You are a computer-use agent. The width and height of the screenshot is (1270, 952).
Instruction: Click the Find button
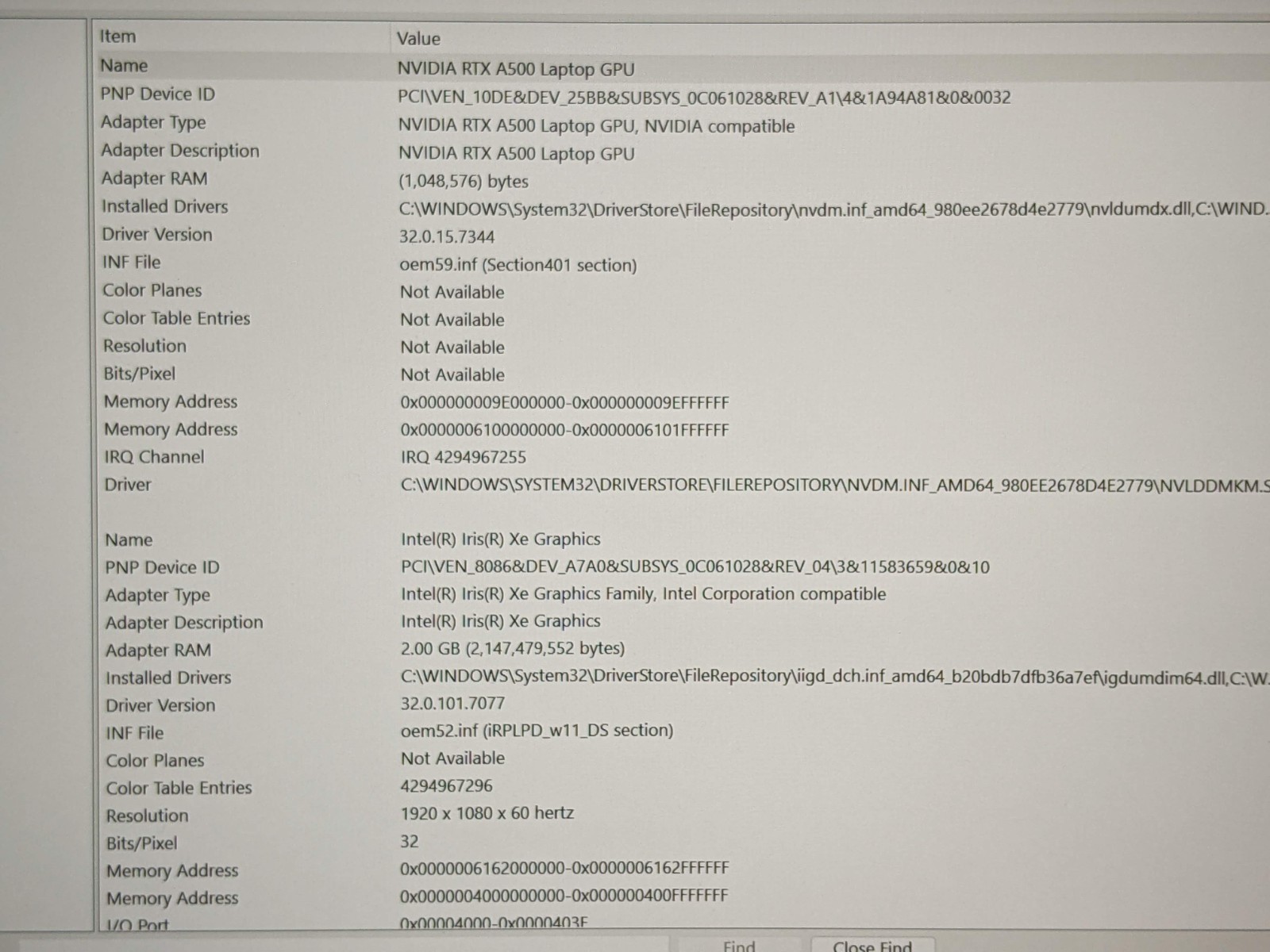pyautogui.click(x=739, y=946)
